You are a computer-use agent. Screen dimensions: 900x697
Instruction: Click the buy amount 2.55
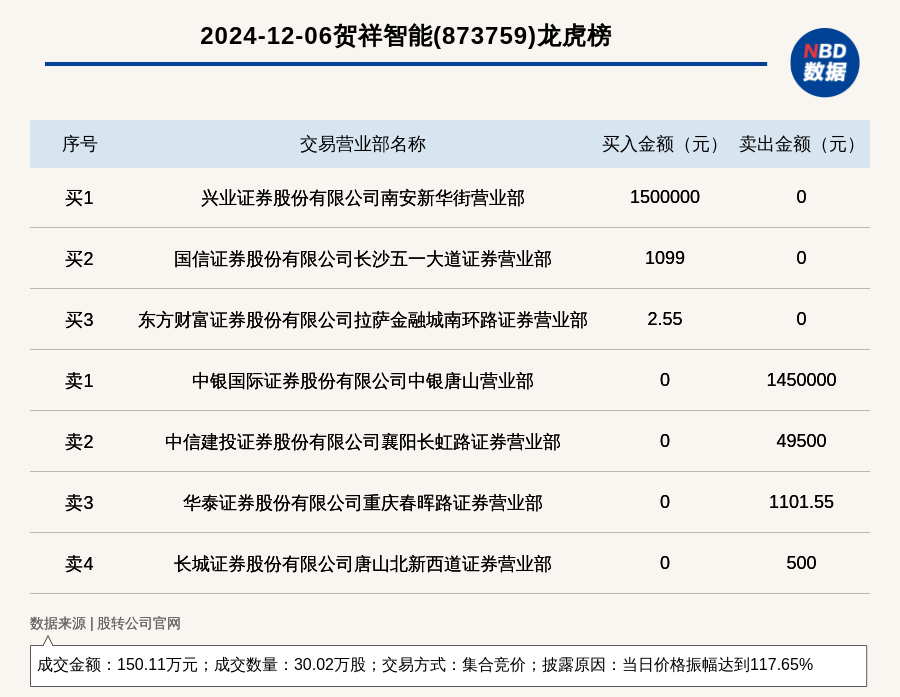point(665,319)
